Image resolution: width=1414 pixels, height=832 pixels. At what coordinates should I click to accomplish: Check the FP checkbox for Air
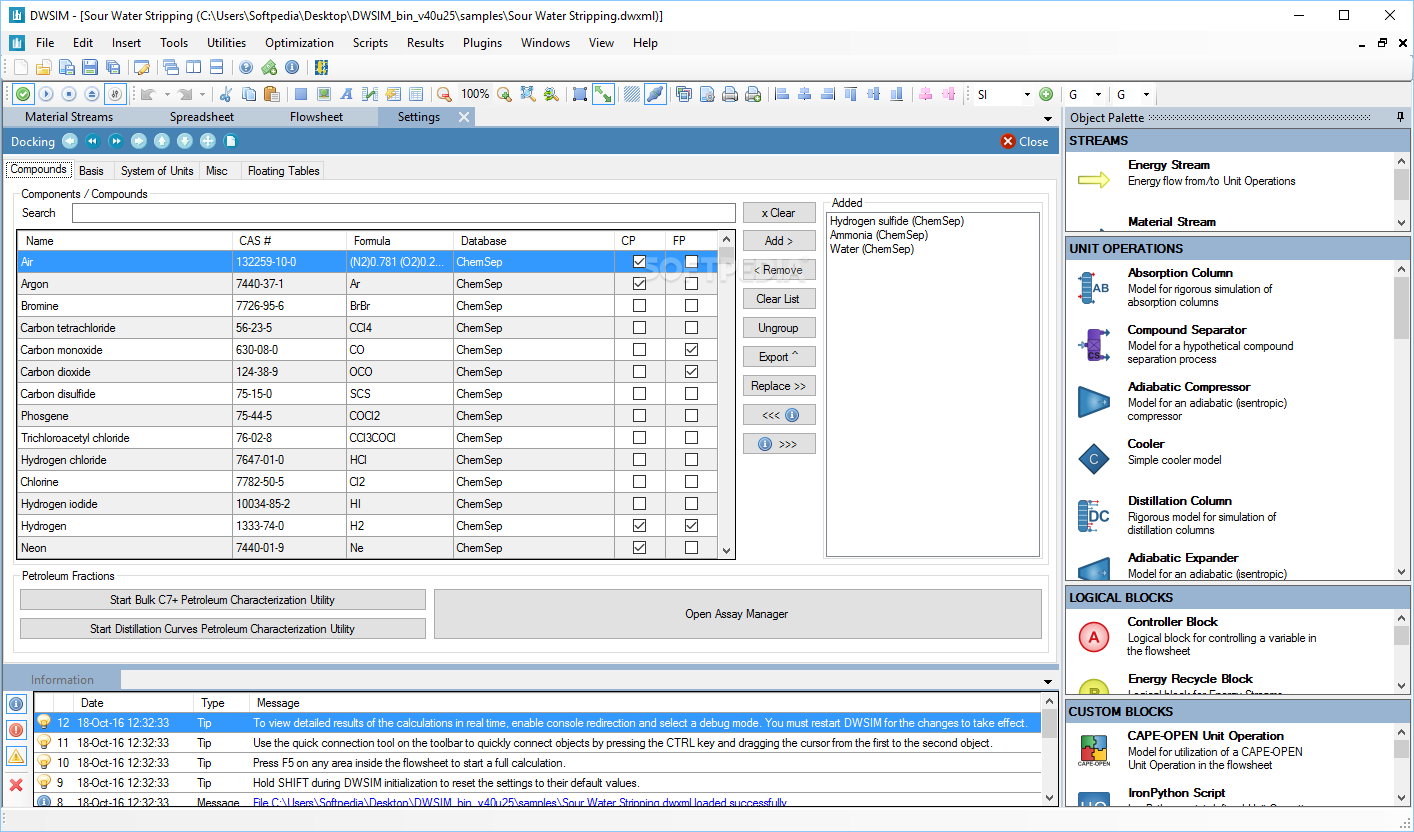(691, 262)
